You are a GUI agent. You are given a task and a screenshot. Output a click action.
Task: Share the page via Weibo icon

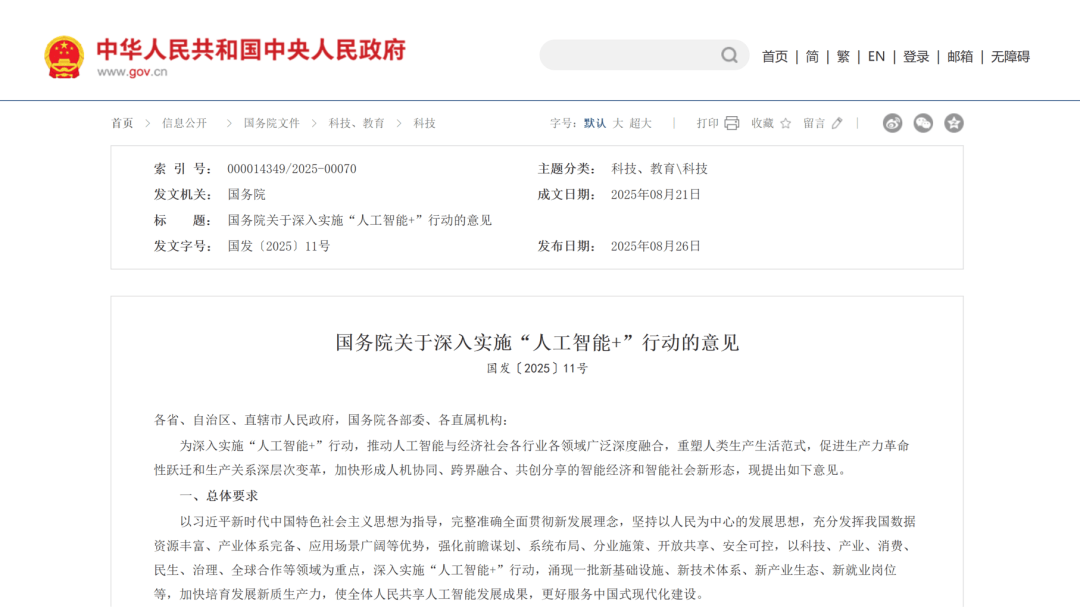[x=893, y=123]
